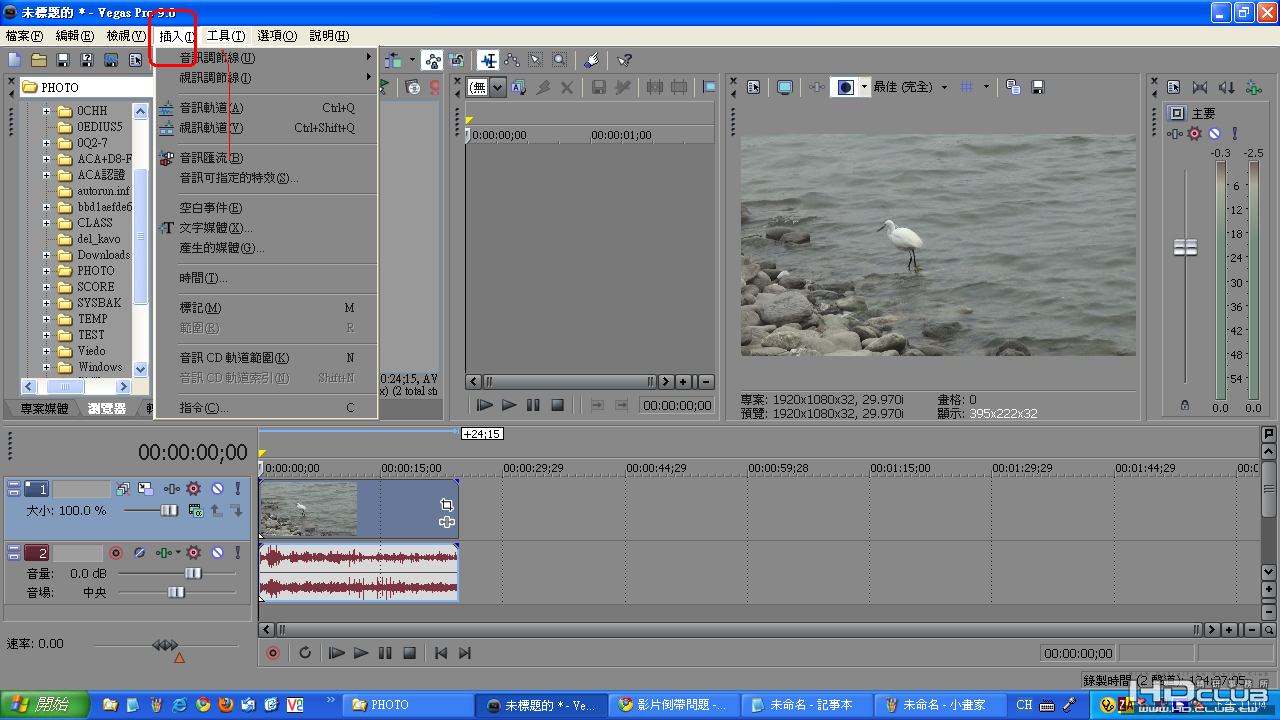Click the record button in timeline transport

tap(273, 653)
